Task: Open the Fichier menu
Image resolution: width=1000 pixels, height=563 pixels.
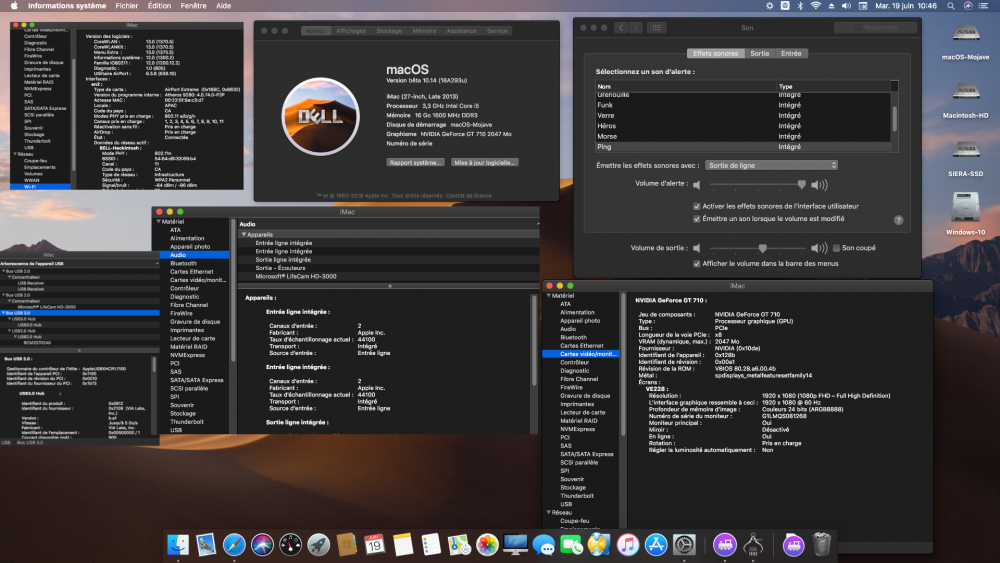Action: [x=126, y=6]
